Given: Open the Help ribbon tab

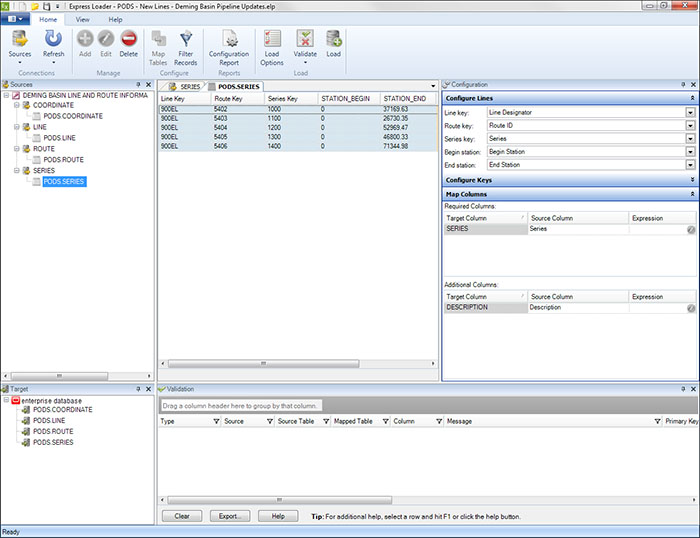Looking at the screenshot, I should 115,19.
